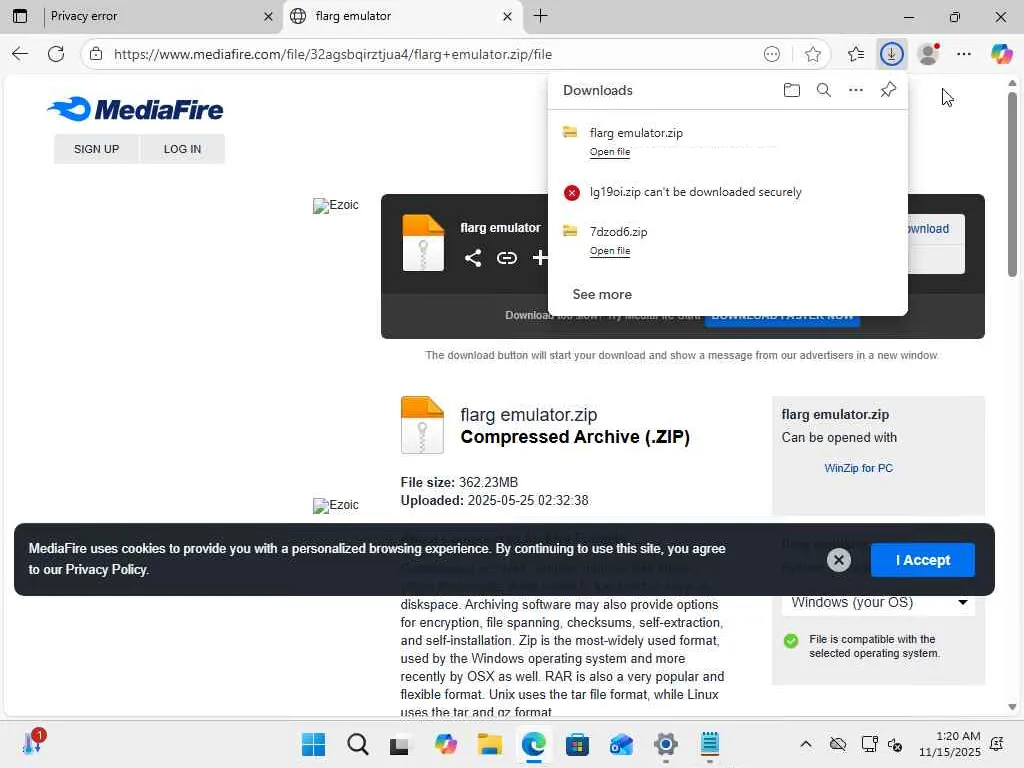Search downloads with the magnifier icon
This screenshot has height=768, width=1024.
pyautogui.click(x=824, y=90)
